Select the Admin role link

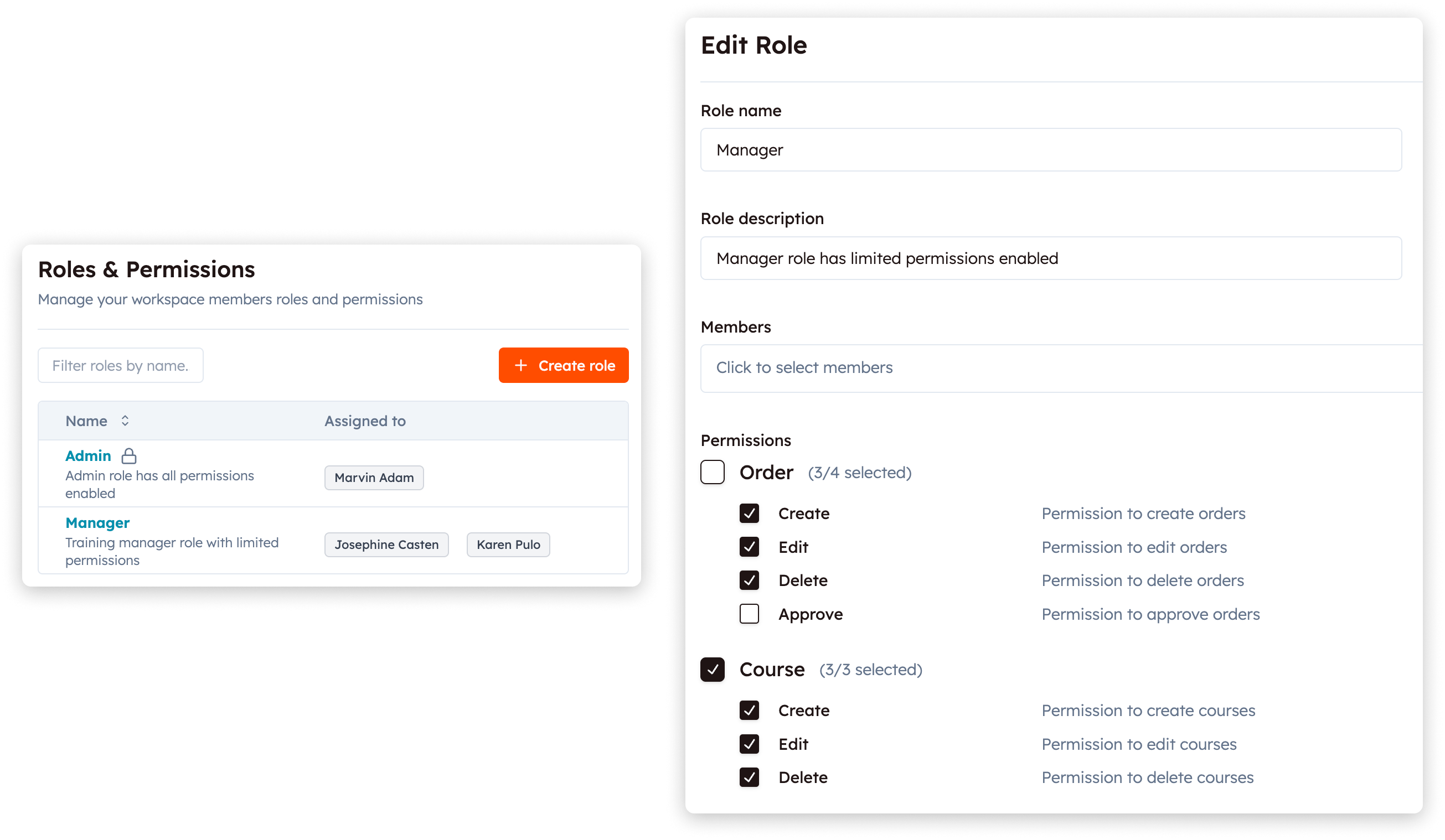pyautogui.click(x=87, y=455)
